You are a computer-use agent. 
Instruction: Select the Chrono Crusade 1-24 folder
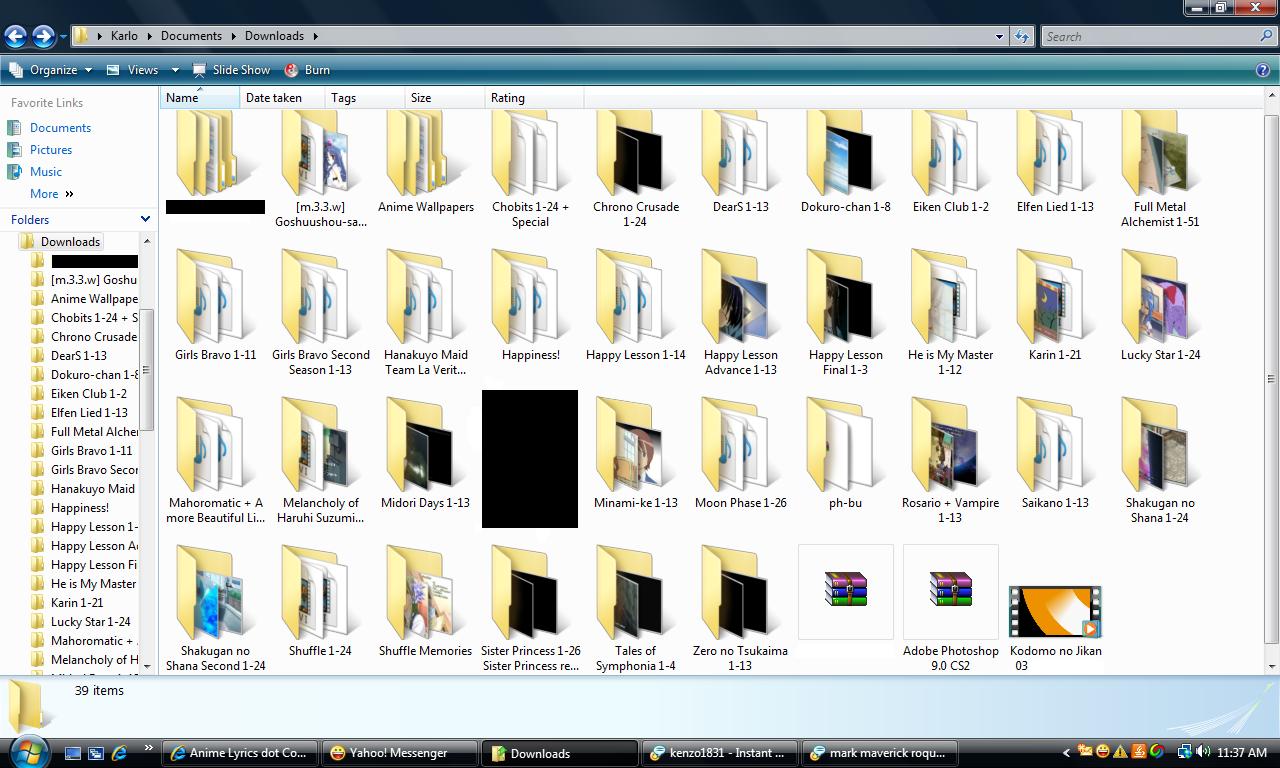pos(635,169)
